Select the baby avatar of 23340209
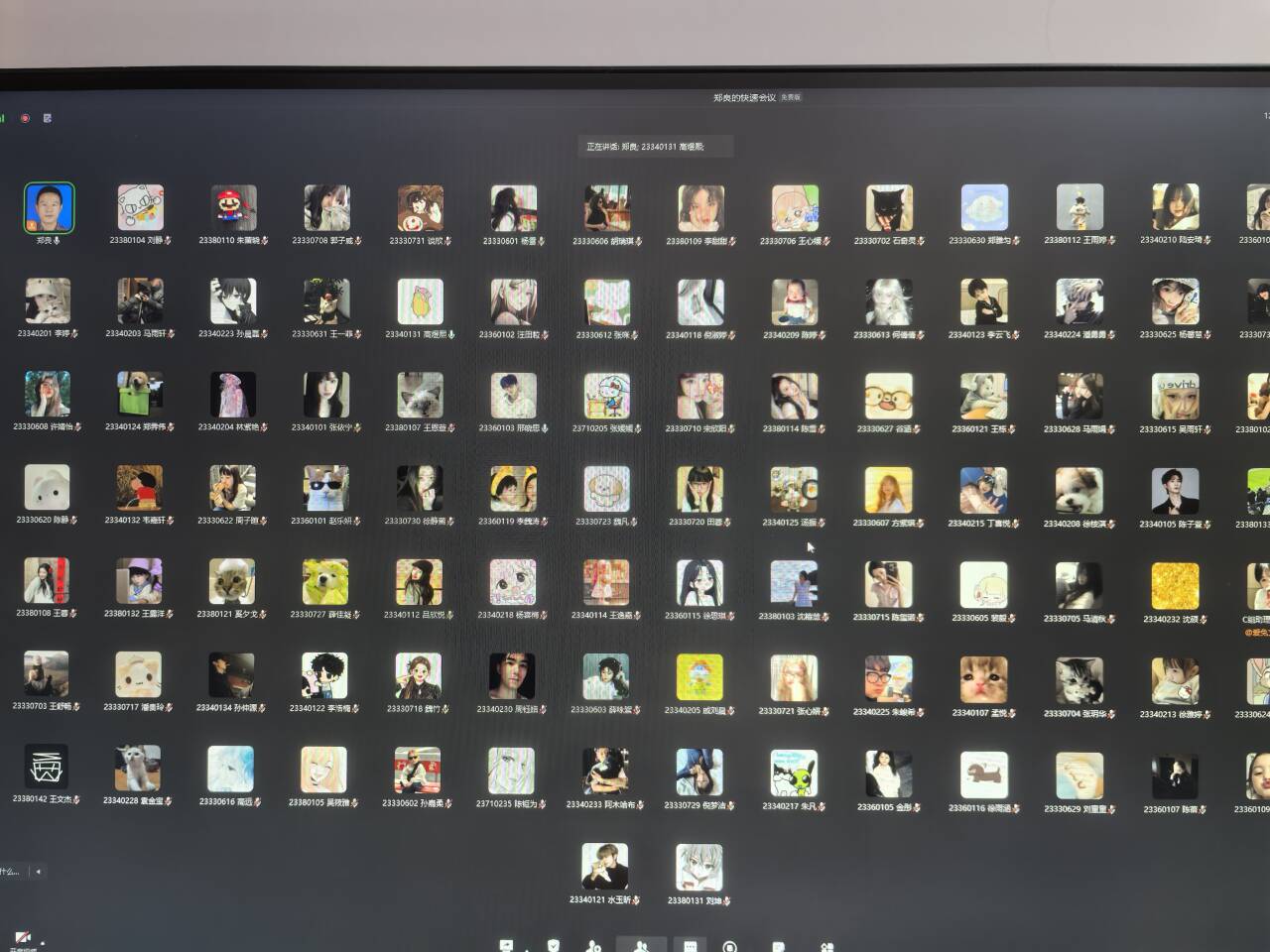This screenshot has width=1270, height=952. tap(795, 302)
